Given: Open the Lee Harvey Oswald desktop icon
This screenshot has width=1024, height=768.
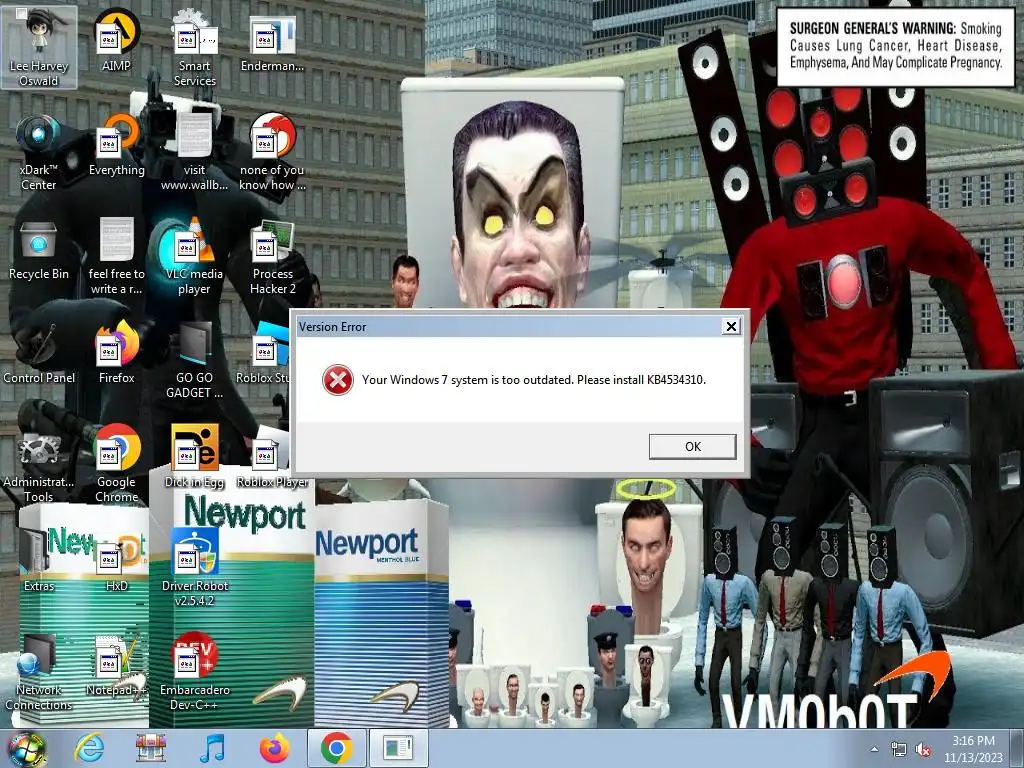Looking at the screenshot, I should 39,47.
